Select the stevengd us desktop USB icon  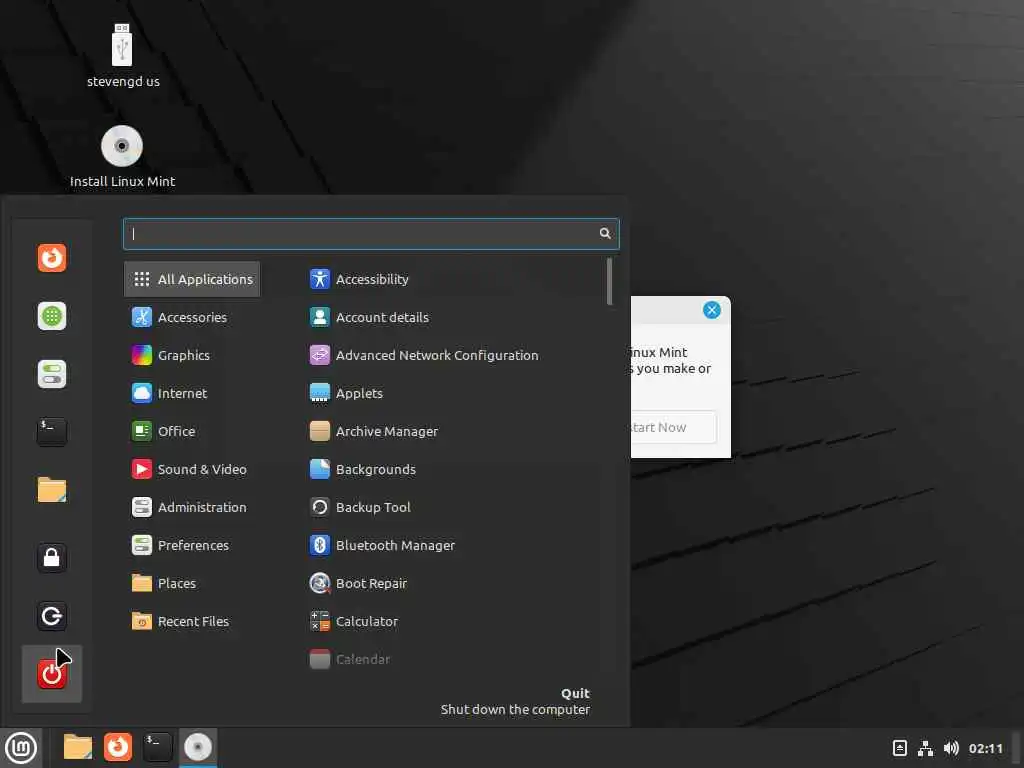click(x=123, y=56)
